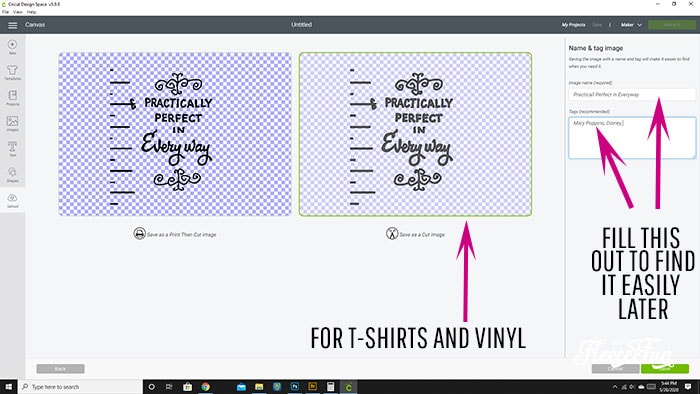The width and height of the screenshot is (700, 394).
Task: Click the Canvas title in the header
Action: pyautogui.click(x=35, y=25)
